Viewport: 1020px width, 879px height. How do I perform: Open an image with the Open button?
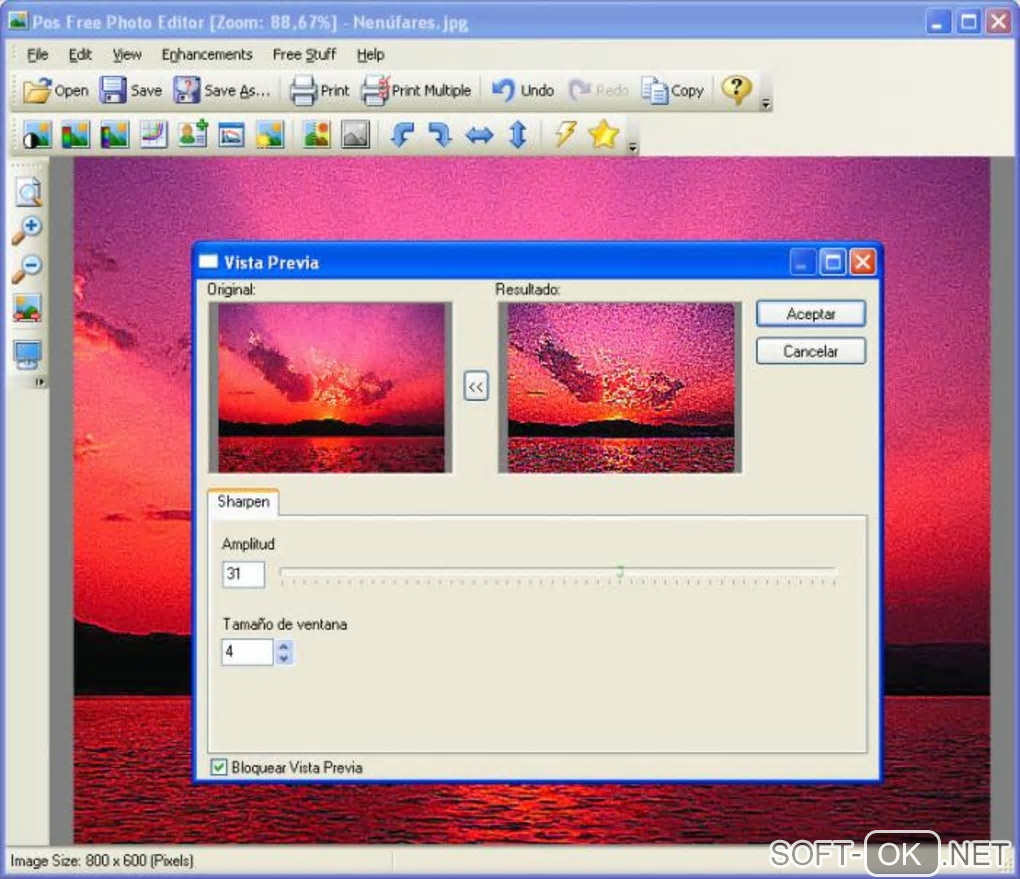[55, 90]
